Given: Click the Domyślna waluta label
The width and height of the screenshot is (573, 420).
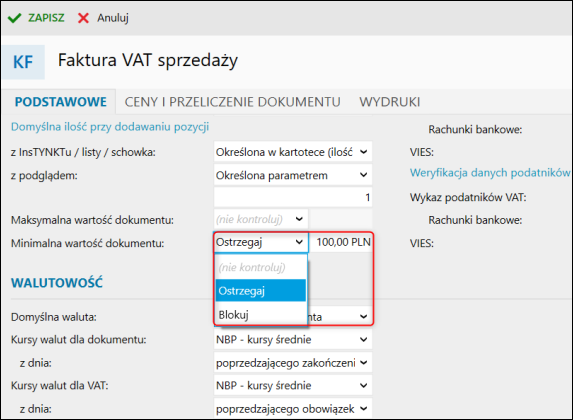Looking at the screenshot, I should 54,317.
